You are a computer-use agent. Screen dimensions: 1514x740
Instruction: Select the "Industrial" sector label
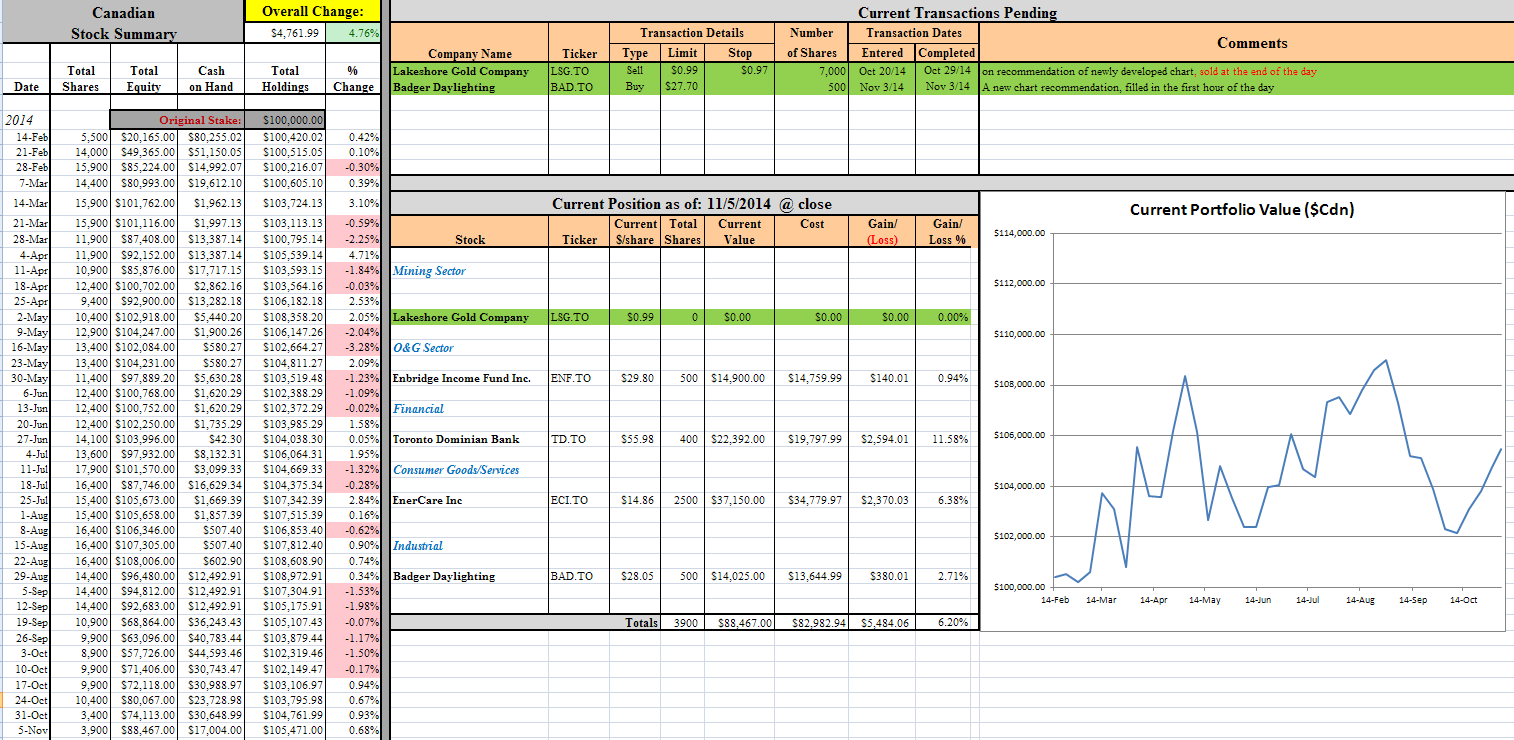point(418,546)
